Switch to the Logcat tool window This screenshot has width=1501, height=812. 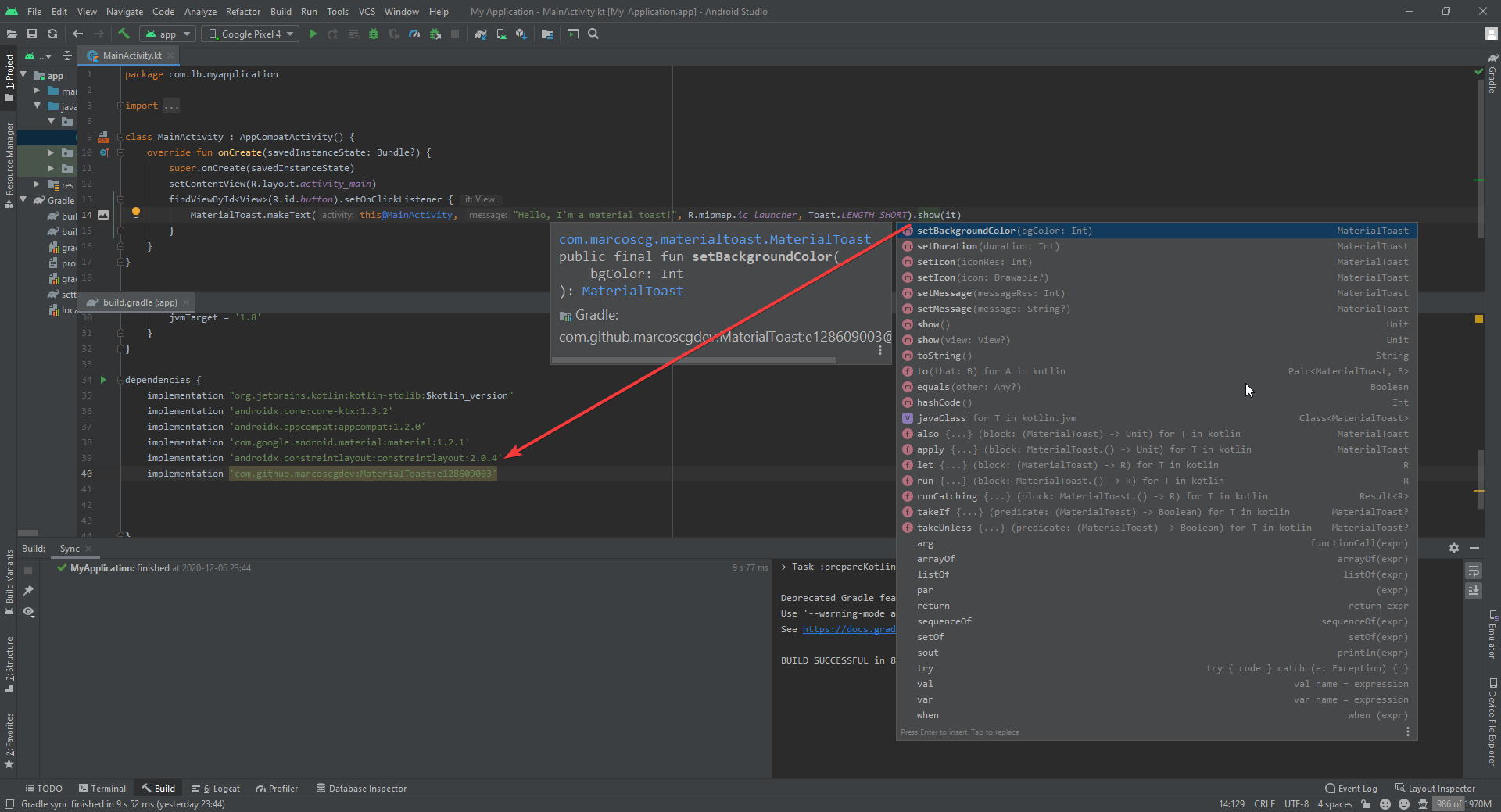click(216, 789)
